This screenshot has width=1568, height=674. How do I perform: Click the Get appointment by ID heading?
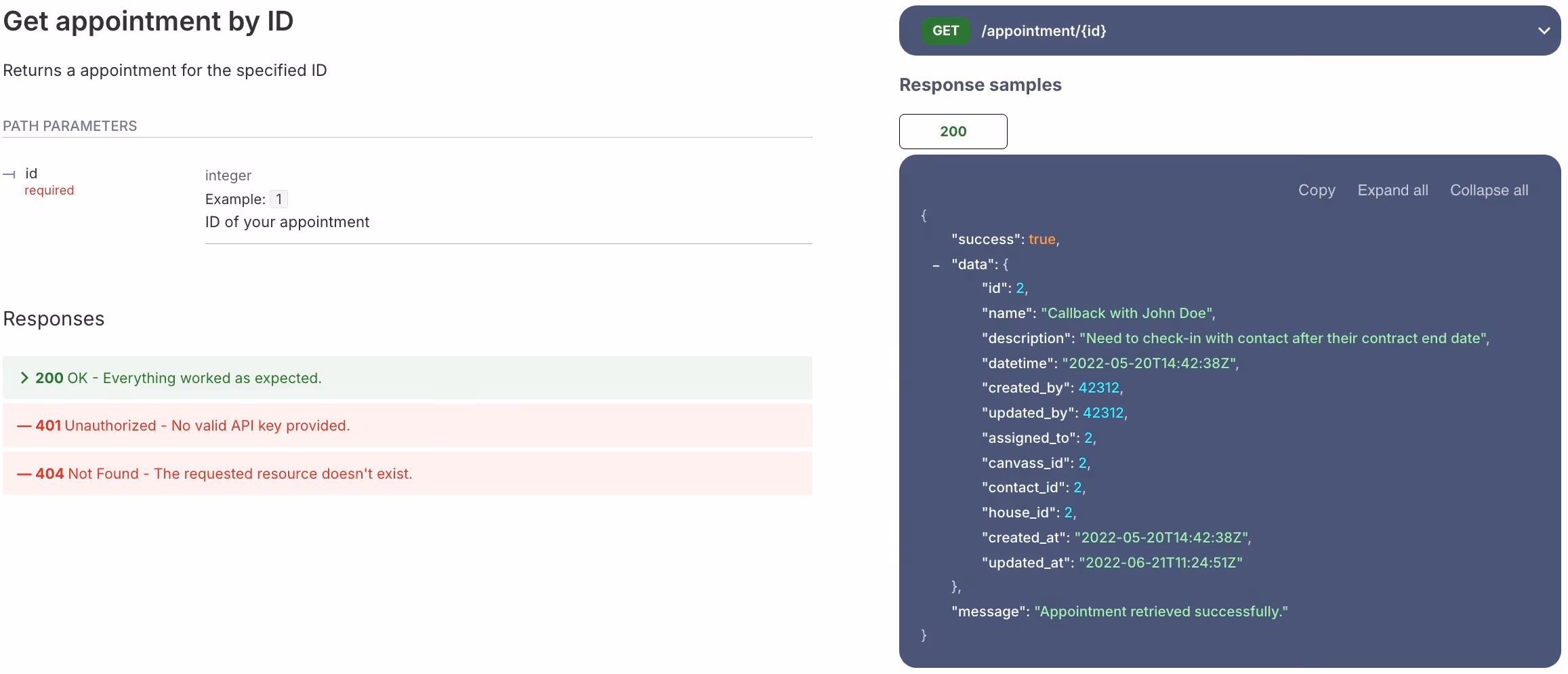point(148,21)
